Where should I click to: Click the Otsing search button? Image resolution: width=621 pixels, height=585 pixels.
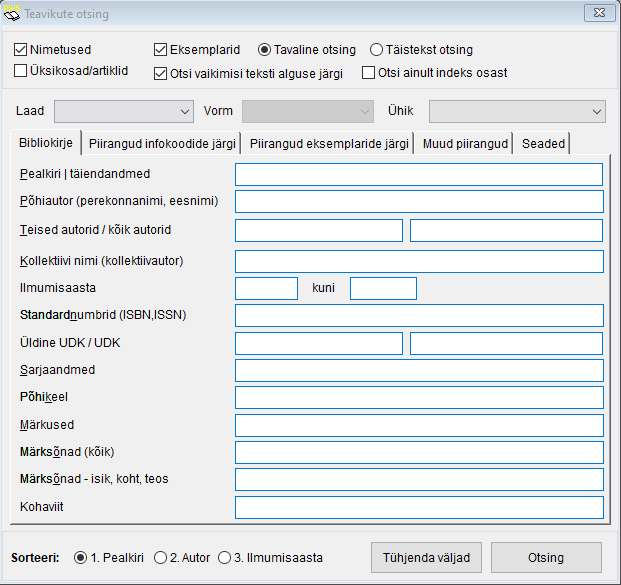(x=546, y=557)
